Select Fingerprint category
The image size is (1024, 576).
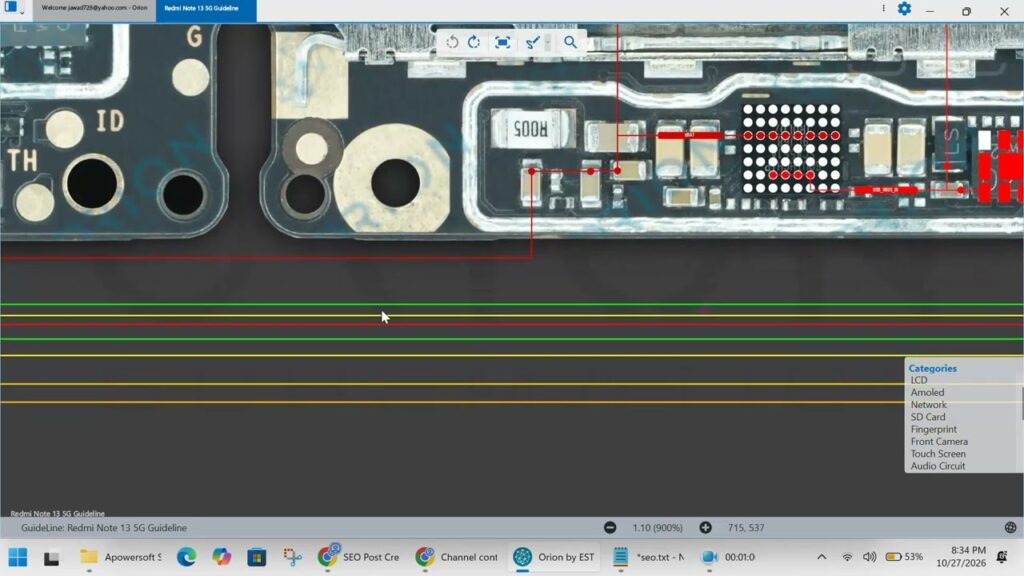tap(933, 429)
